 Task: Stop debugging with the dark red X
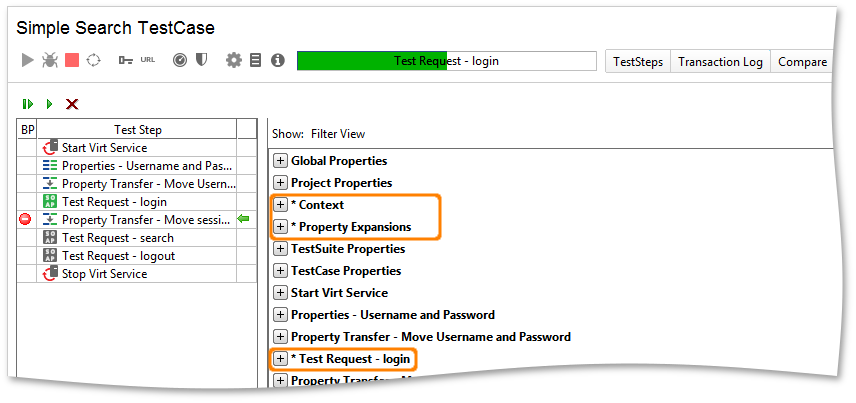(x=72, y=104)
